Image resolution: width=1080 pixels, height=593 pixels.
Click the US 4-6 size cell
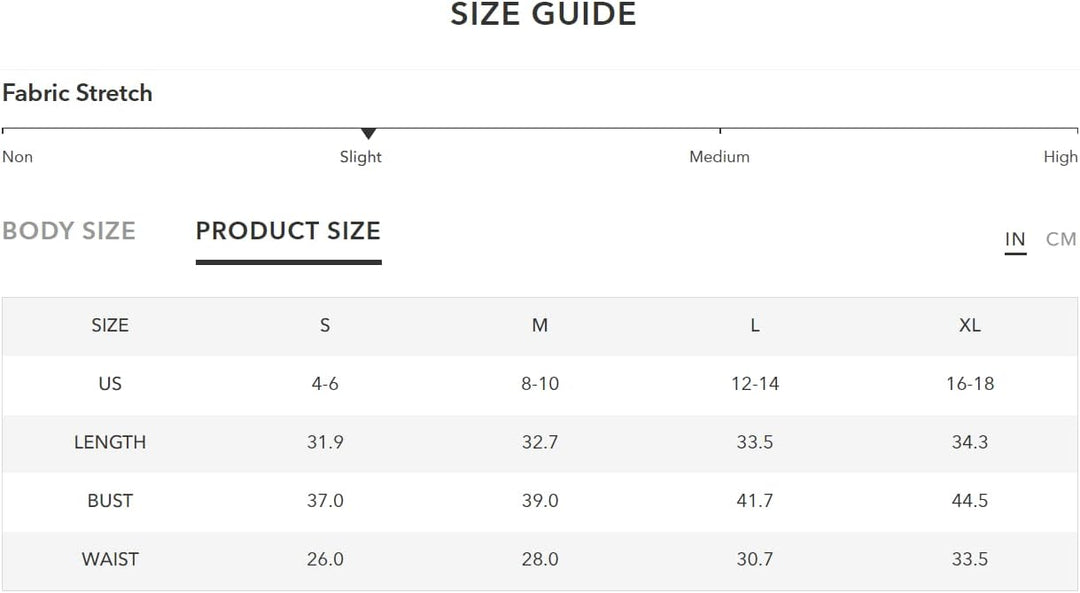point(325,384)
